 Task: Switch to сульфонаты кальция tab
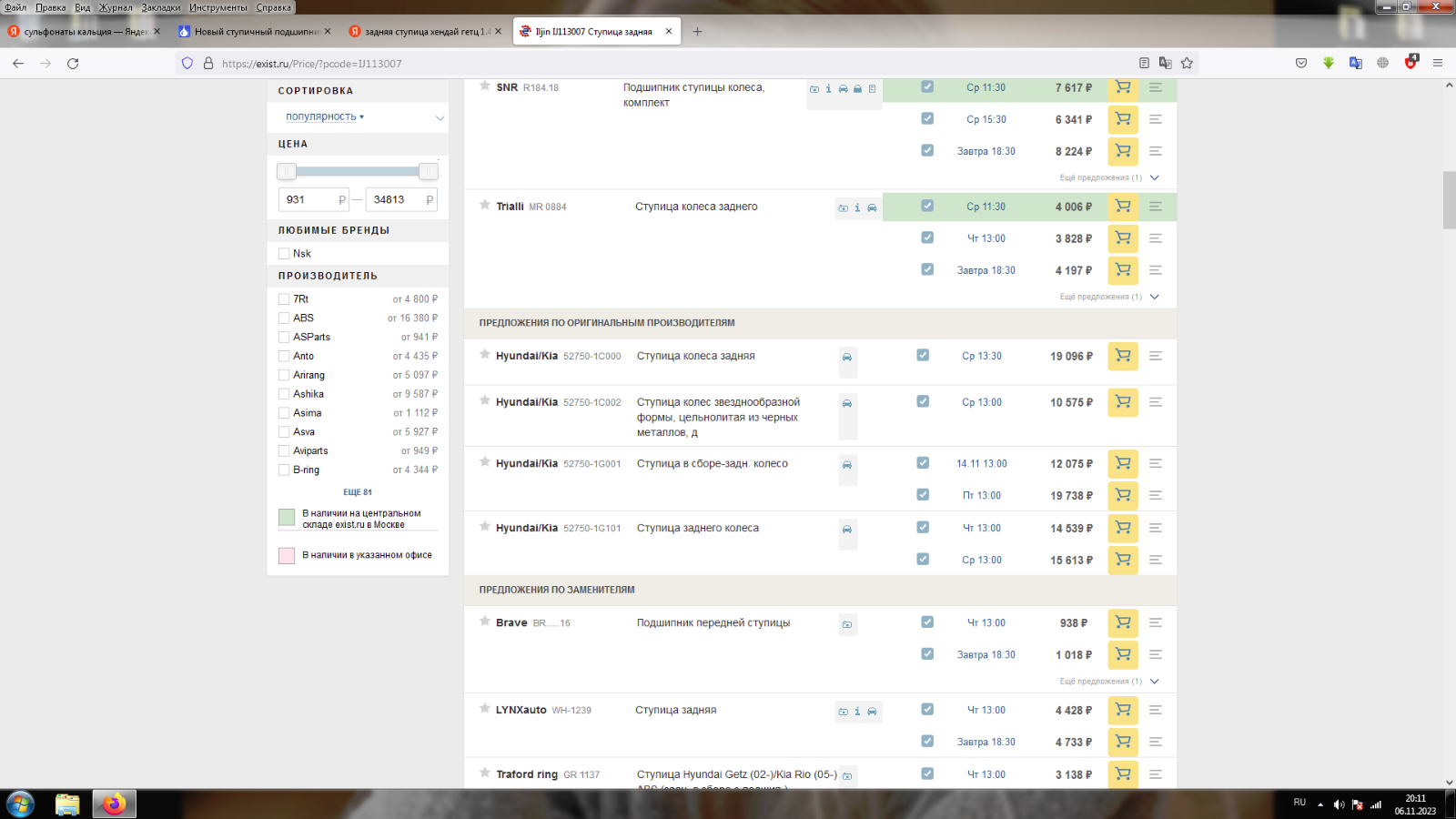pyautogui.click(x=84, y=31)
